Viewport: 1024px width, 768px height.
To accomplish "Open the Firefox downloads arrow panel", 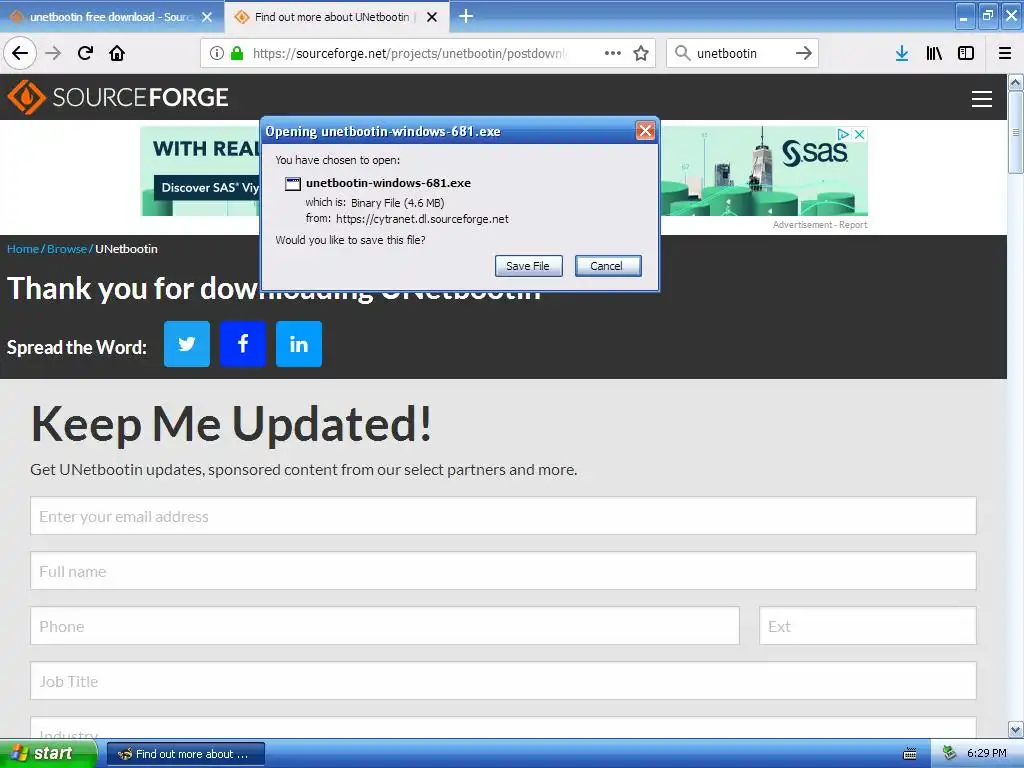I will click(902, 53).
